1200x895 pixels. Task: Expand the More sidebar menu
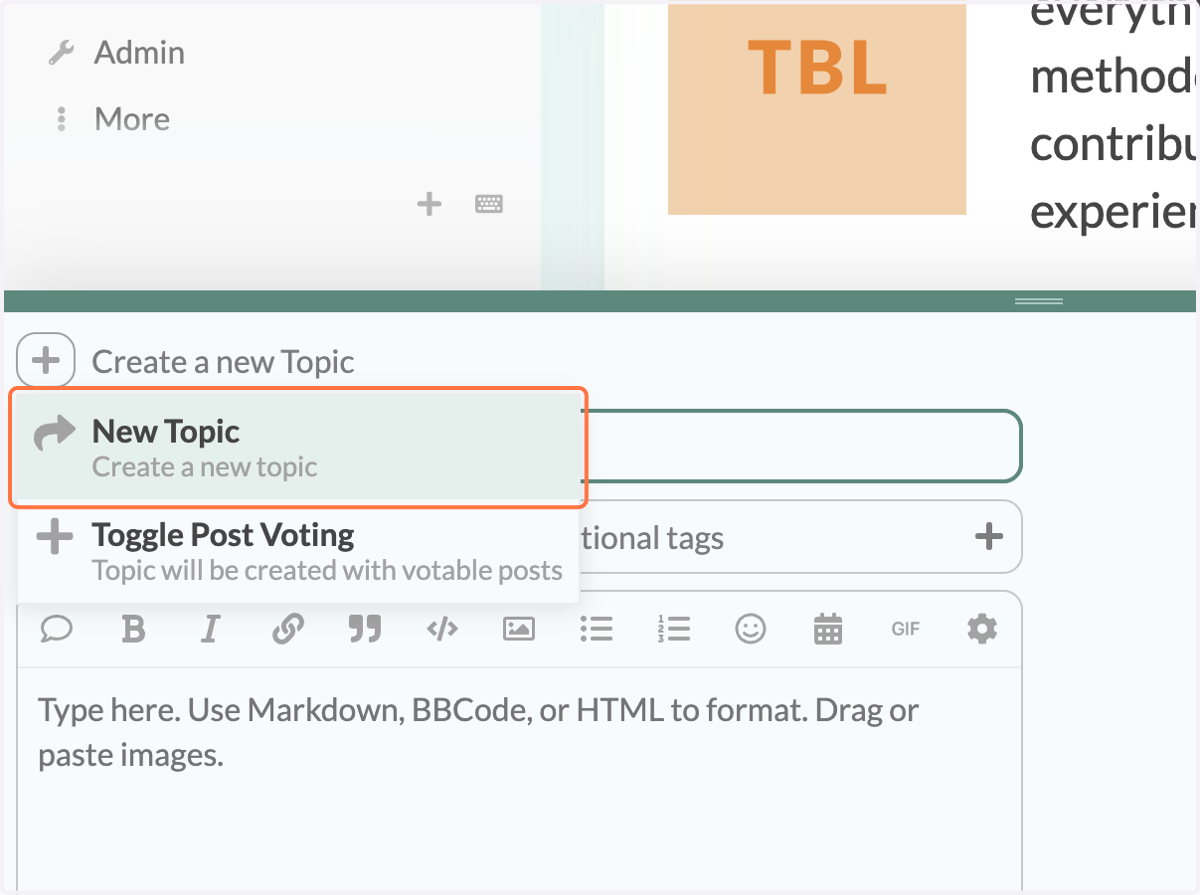click(x=110, y=120)
